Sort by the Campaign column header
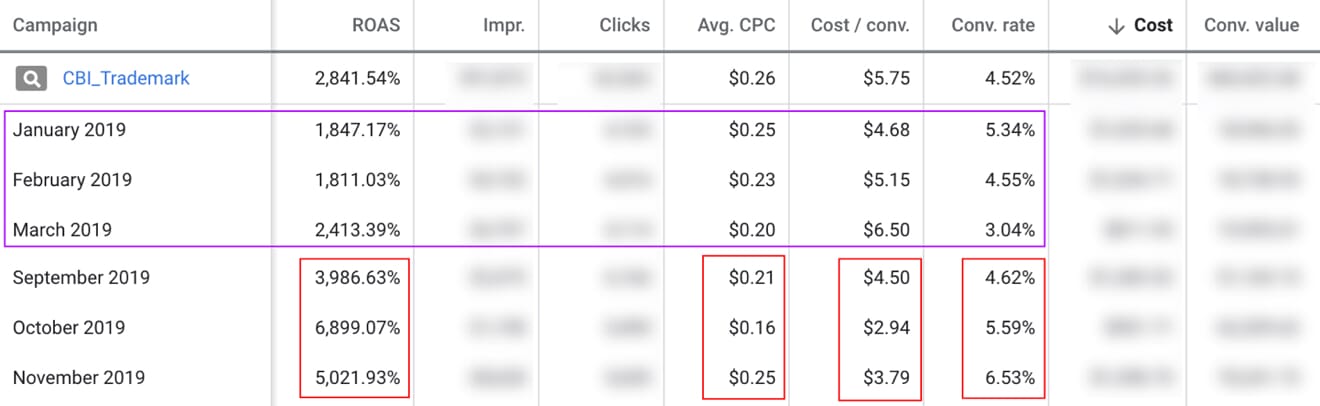The image size is (1320, 406). tap(55, 26)
